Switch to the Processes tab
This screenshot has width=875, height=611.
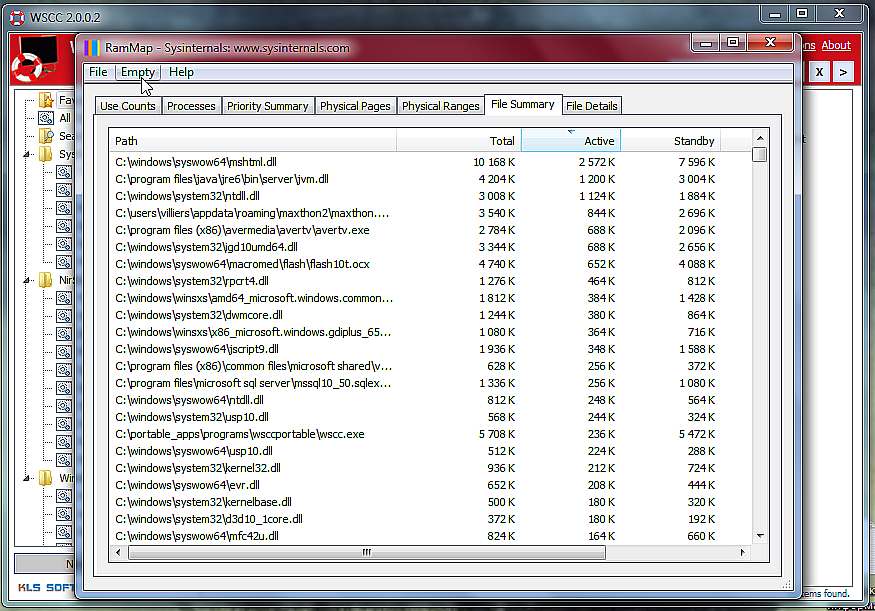click(x=191, y=106)
